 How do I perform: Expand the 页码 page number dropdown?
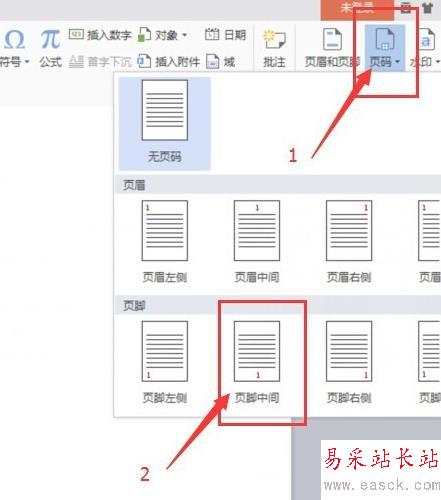[385, 48]
